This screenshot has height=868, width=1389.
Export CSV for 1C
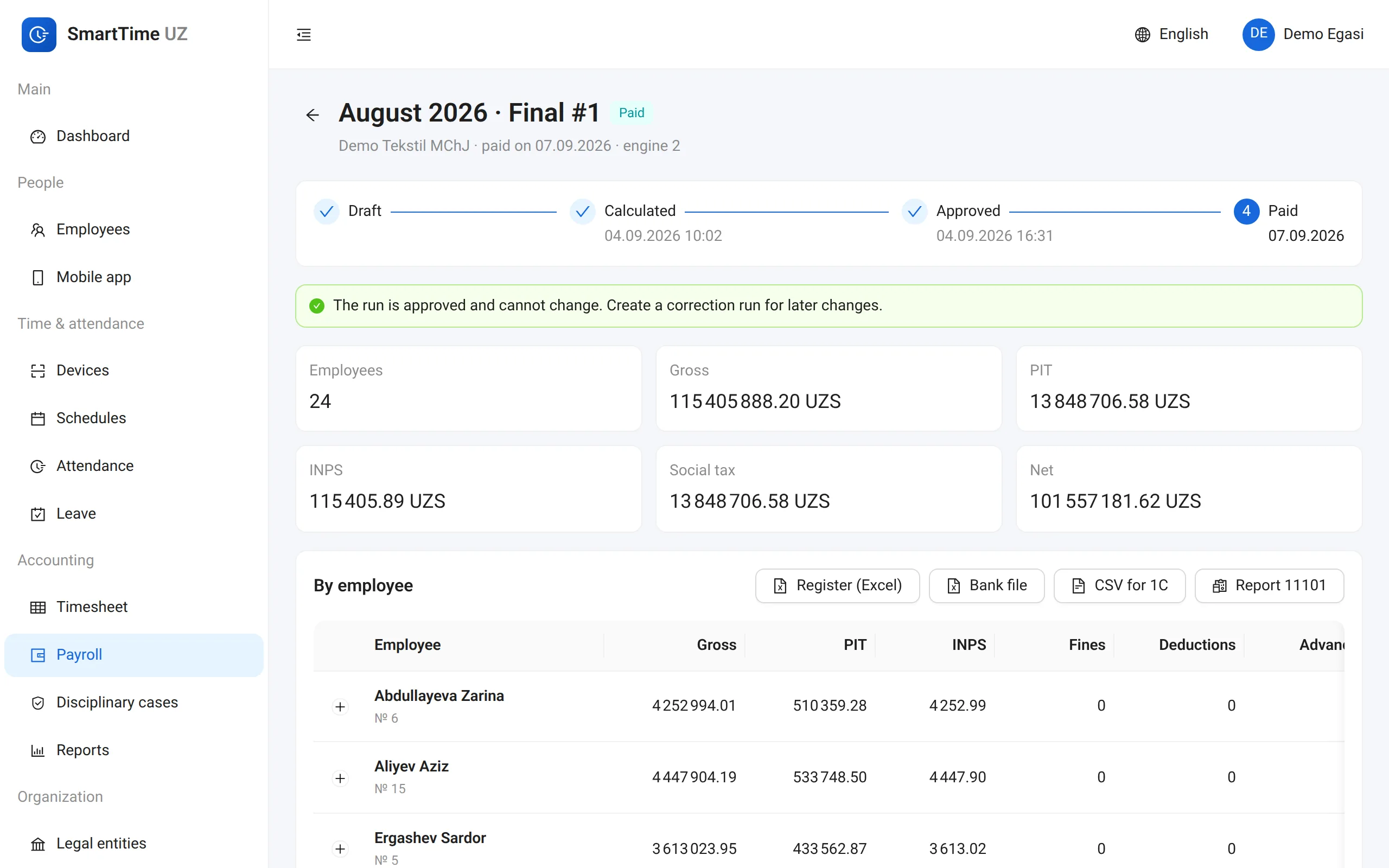point(1119,585)
